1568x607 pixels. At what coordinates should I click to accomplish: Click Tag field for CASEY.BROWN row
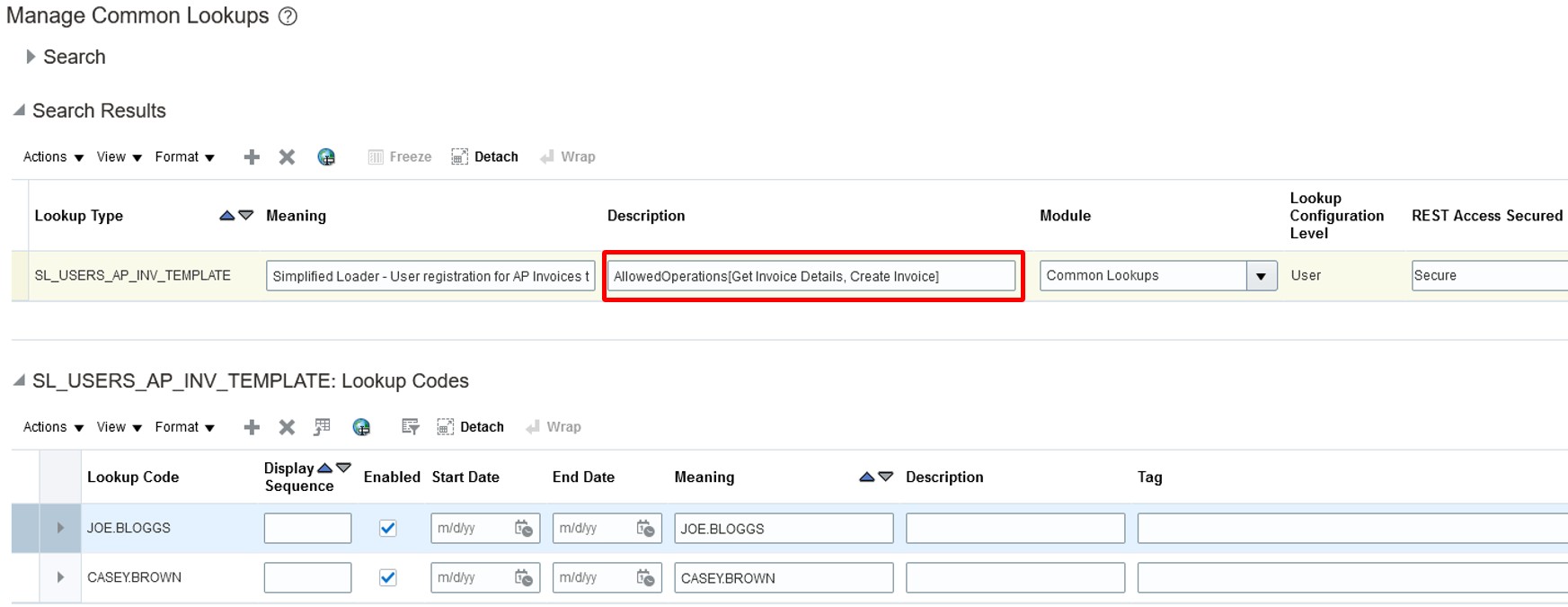pos(1352,577)
